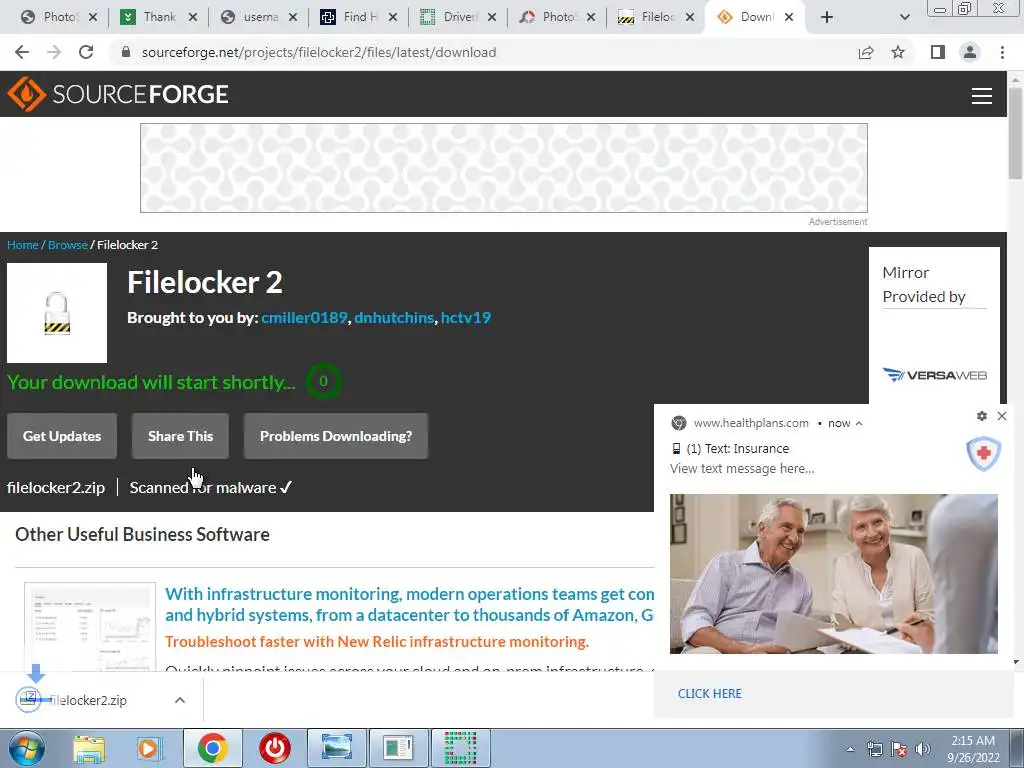Click the VersaWeb mirror logo
This screenshot has height=768, width=1024.
tap(935, 375)
